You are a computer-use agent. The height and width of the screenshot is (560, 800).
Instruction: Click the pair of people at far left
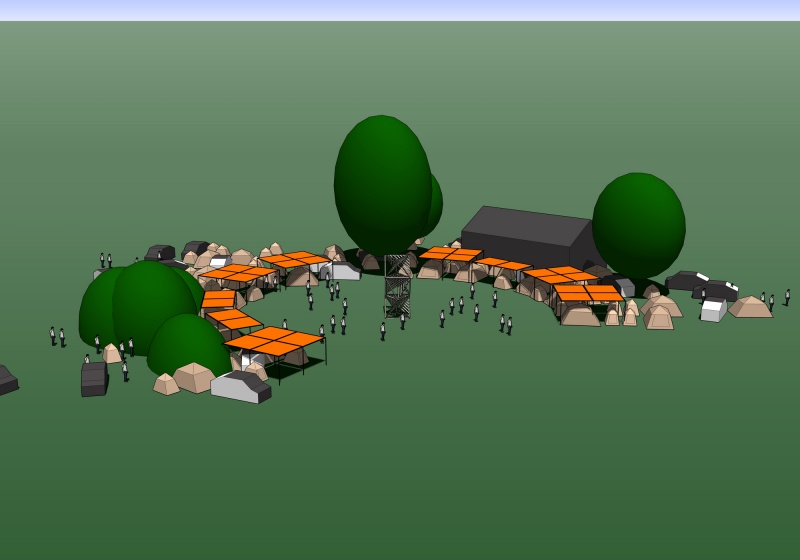(57, 336)
